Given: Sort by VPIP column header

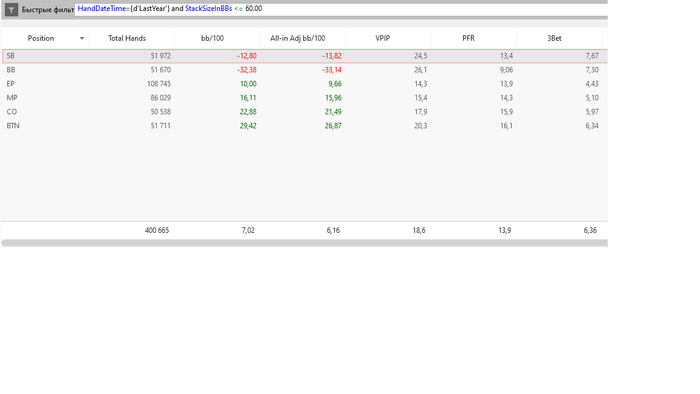Looking at the screenshot, I should point(383,38).
